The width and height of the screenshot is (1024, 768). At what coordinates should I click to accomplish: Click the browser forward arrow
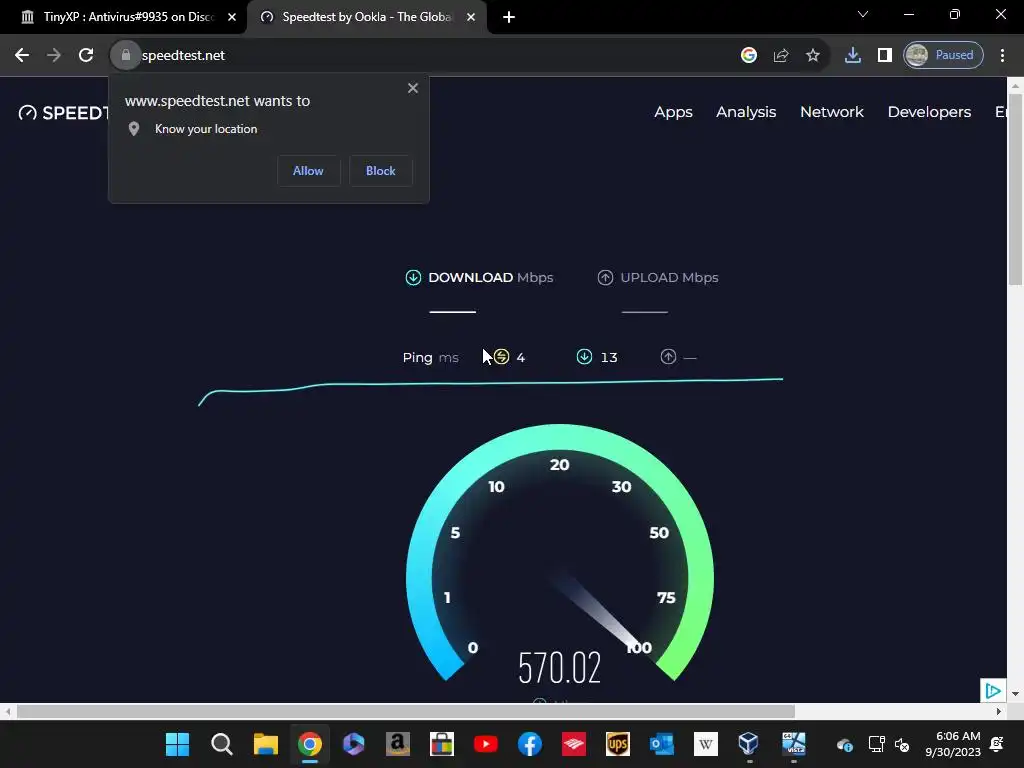tap(54, 56)
